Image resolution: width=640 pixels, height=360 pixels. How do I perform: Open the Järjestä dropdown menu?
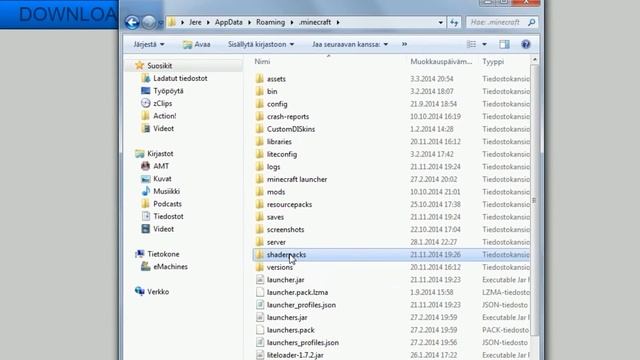click(x=149, y=44)
